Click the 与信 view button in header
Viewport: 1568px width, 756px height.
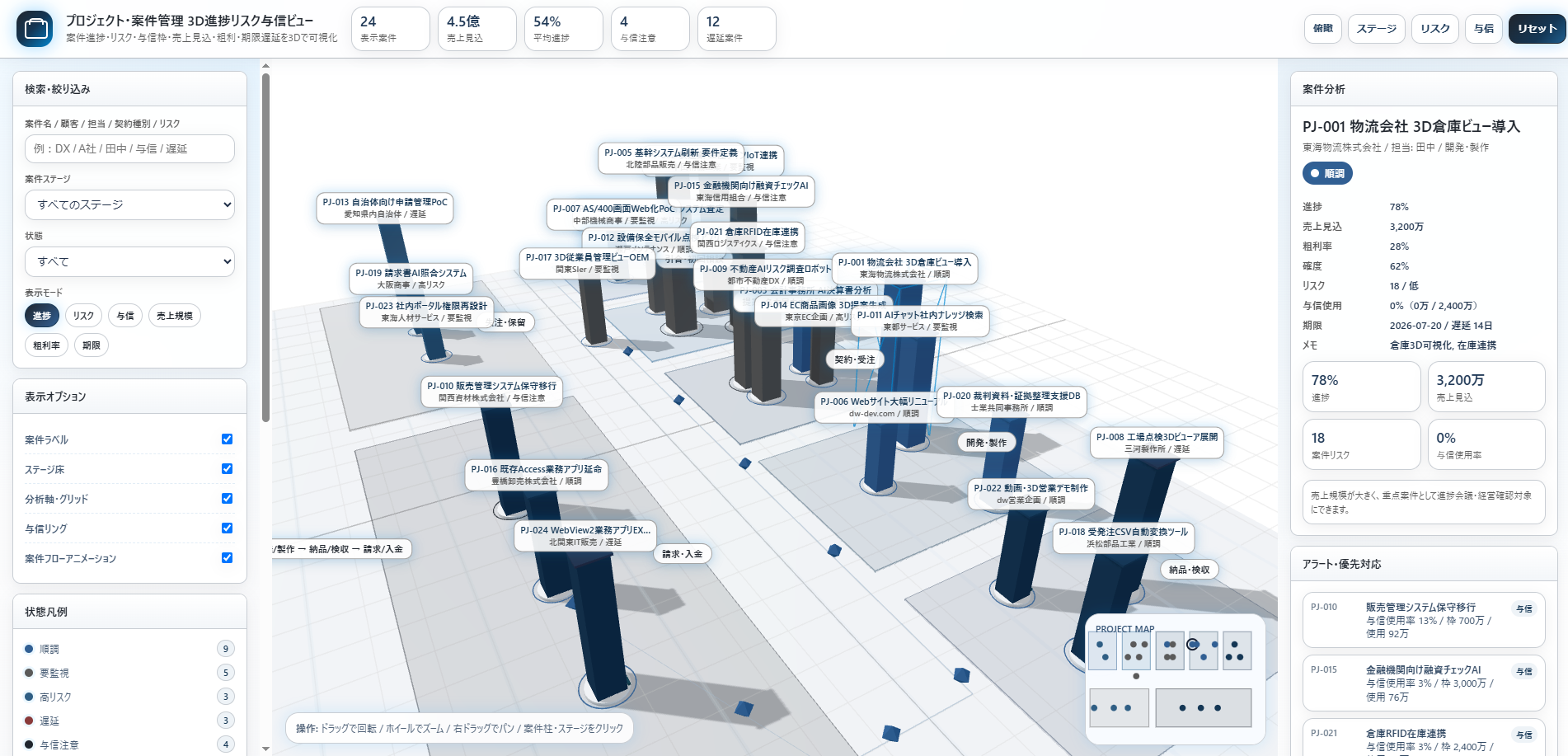1484,29
